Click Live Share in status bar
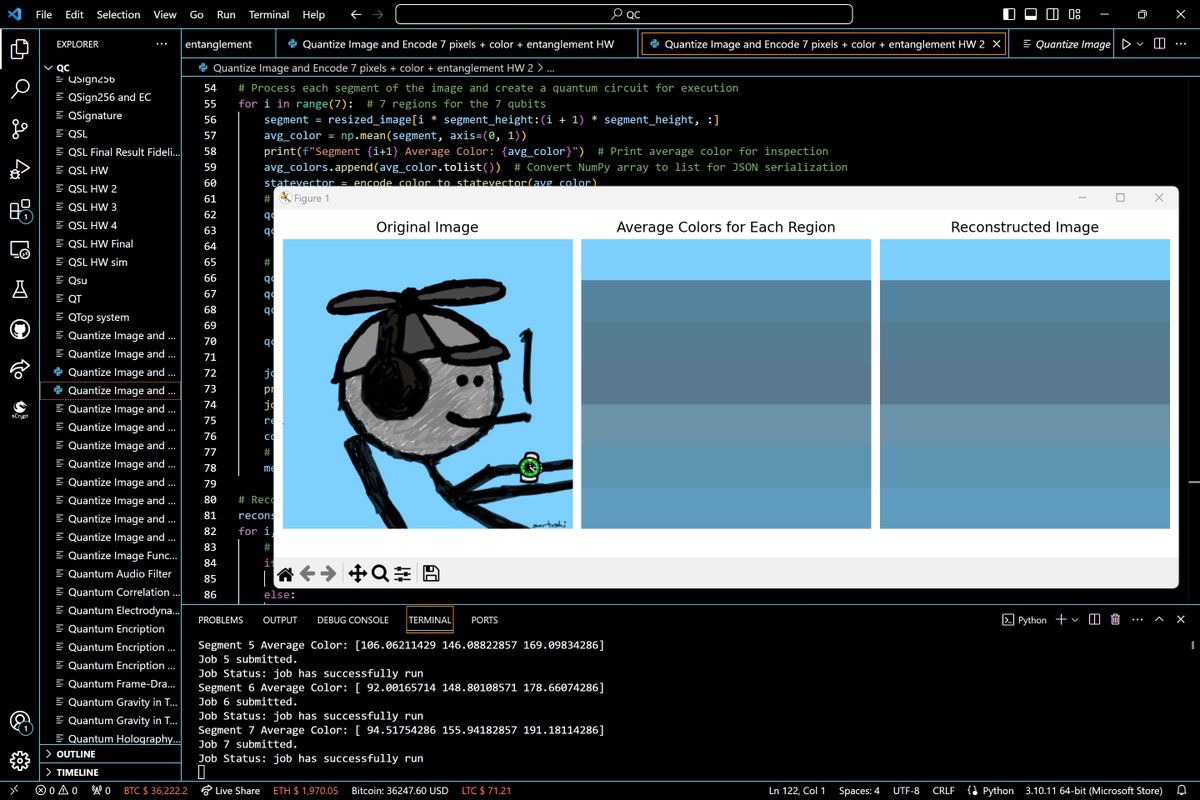The height and width of the screenshot is (800, 1200). [x=230, y=791]
